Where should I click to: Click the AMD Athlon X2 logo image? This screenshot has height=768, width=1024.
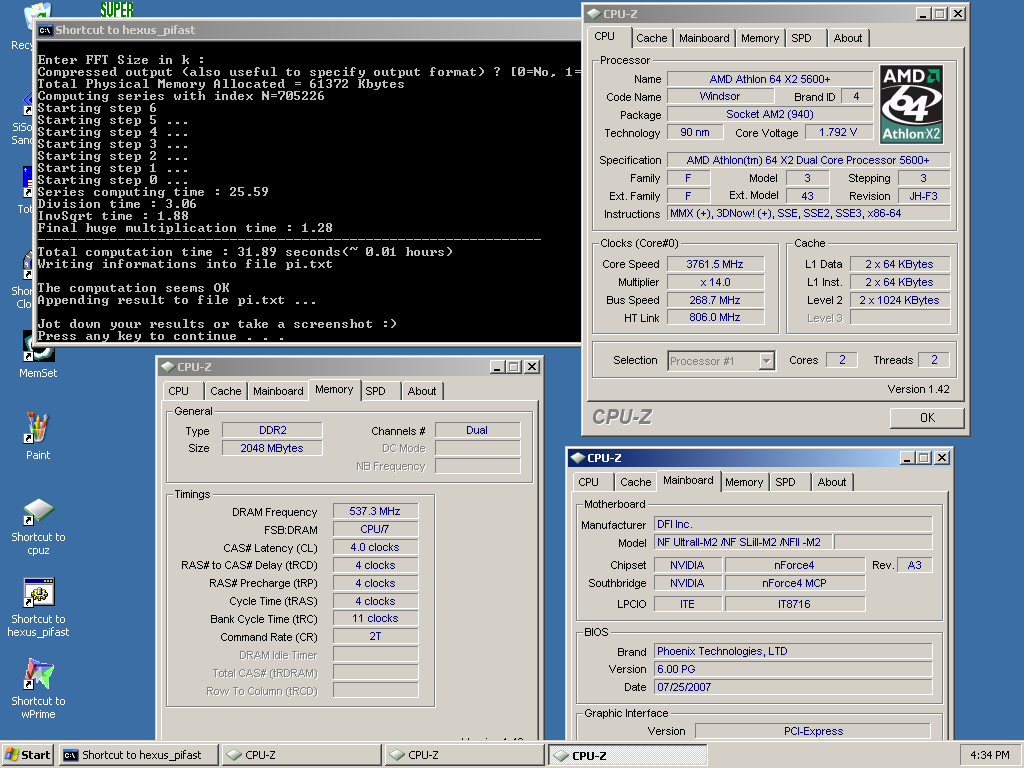point(911,104)
